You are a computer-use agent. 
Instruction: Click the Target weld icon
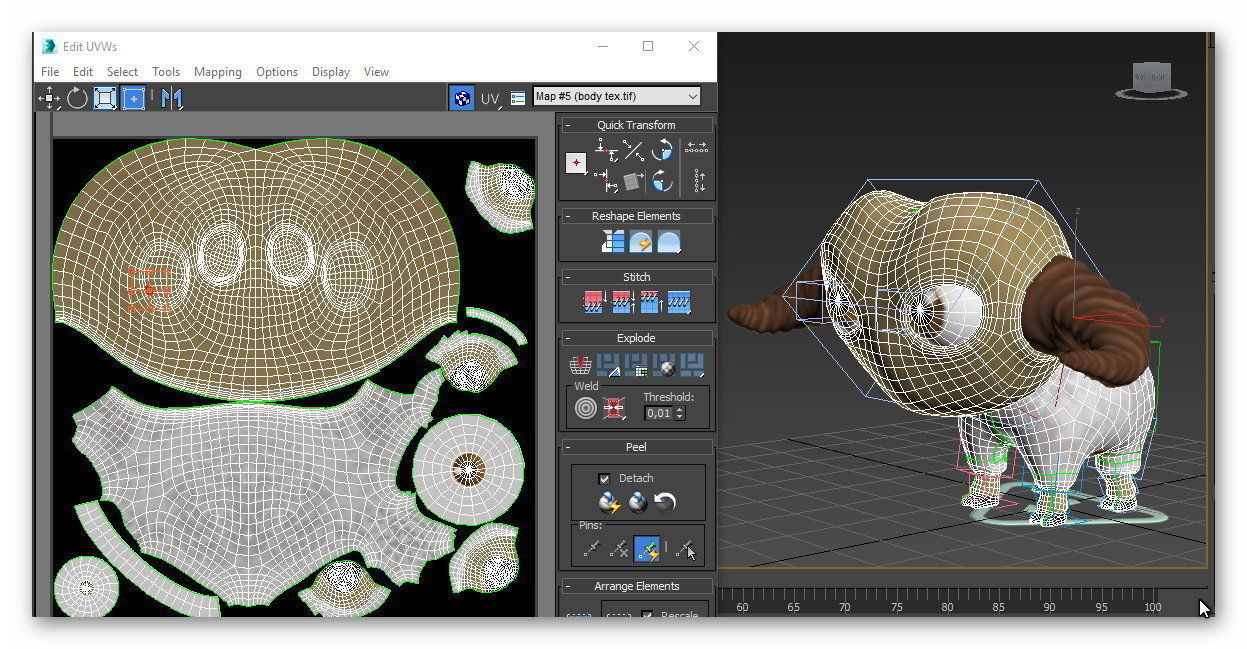click(585, 408)
